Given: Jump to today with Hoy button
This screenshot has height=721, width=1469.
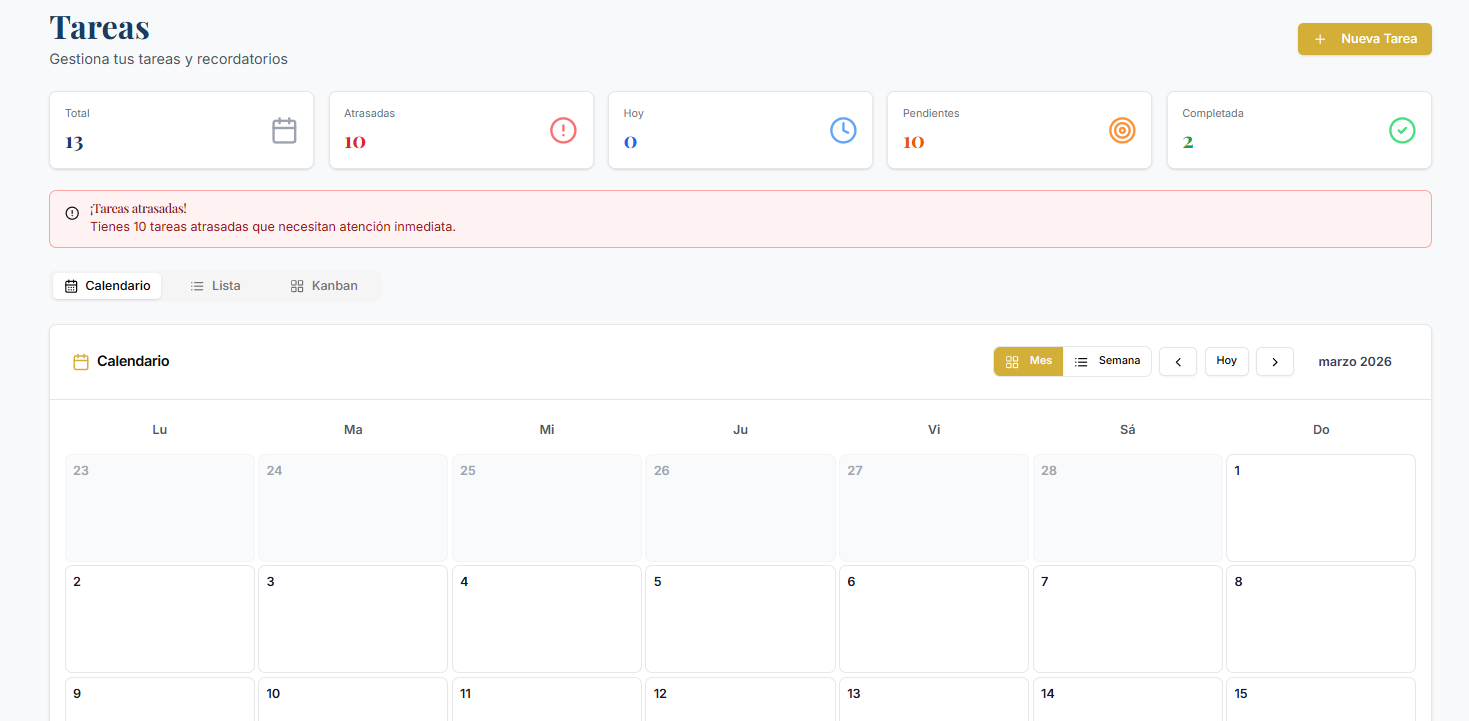Looking at the screenshot, I should (x=1227, y=361).
